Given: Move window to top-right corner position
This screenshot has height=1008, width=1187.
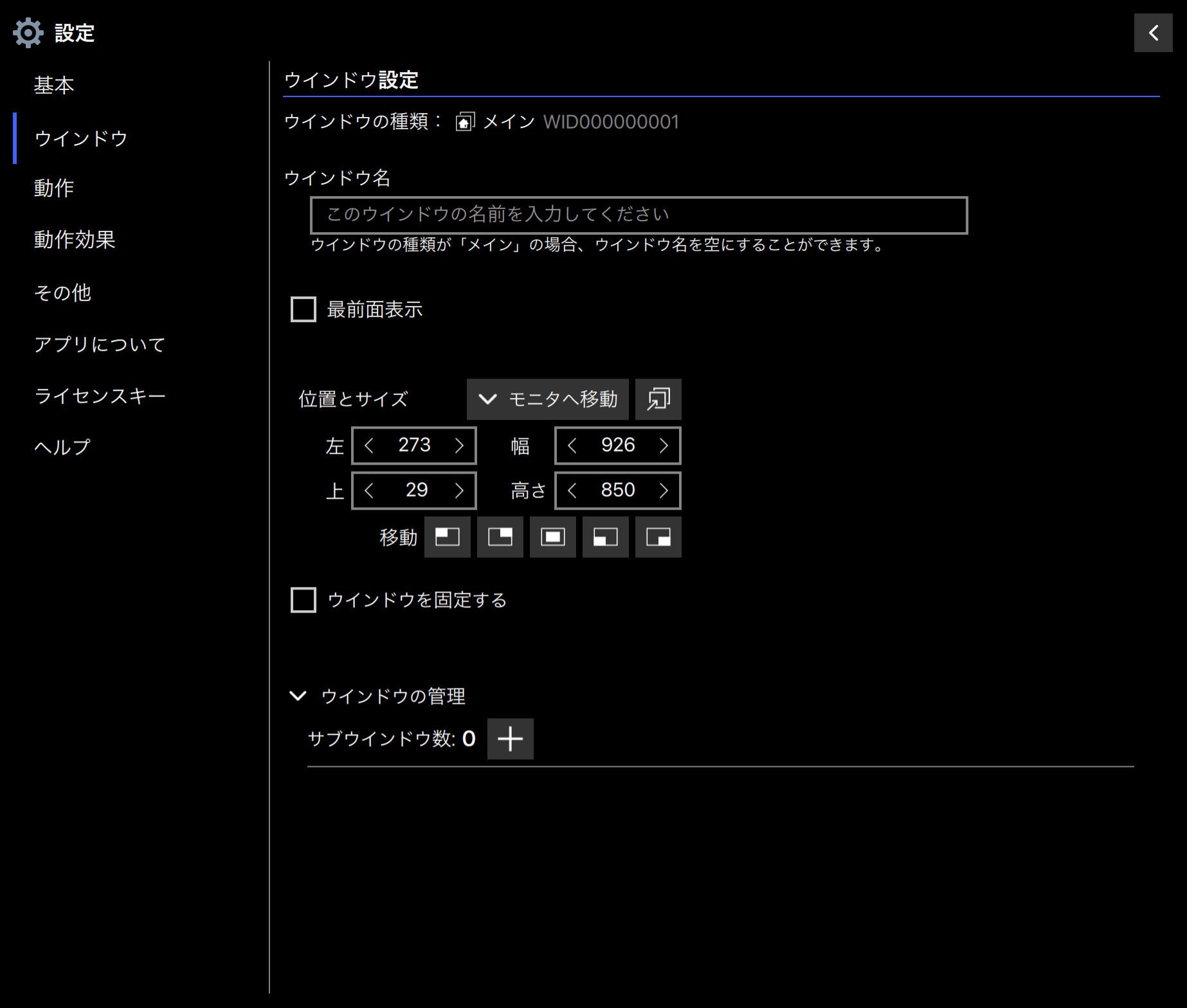Looking at the screenshot, I should [x=500, y=537].
